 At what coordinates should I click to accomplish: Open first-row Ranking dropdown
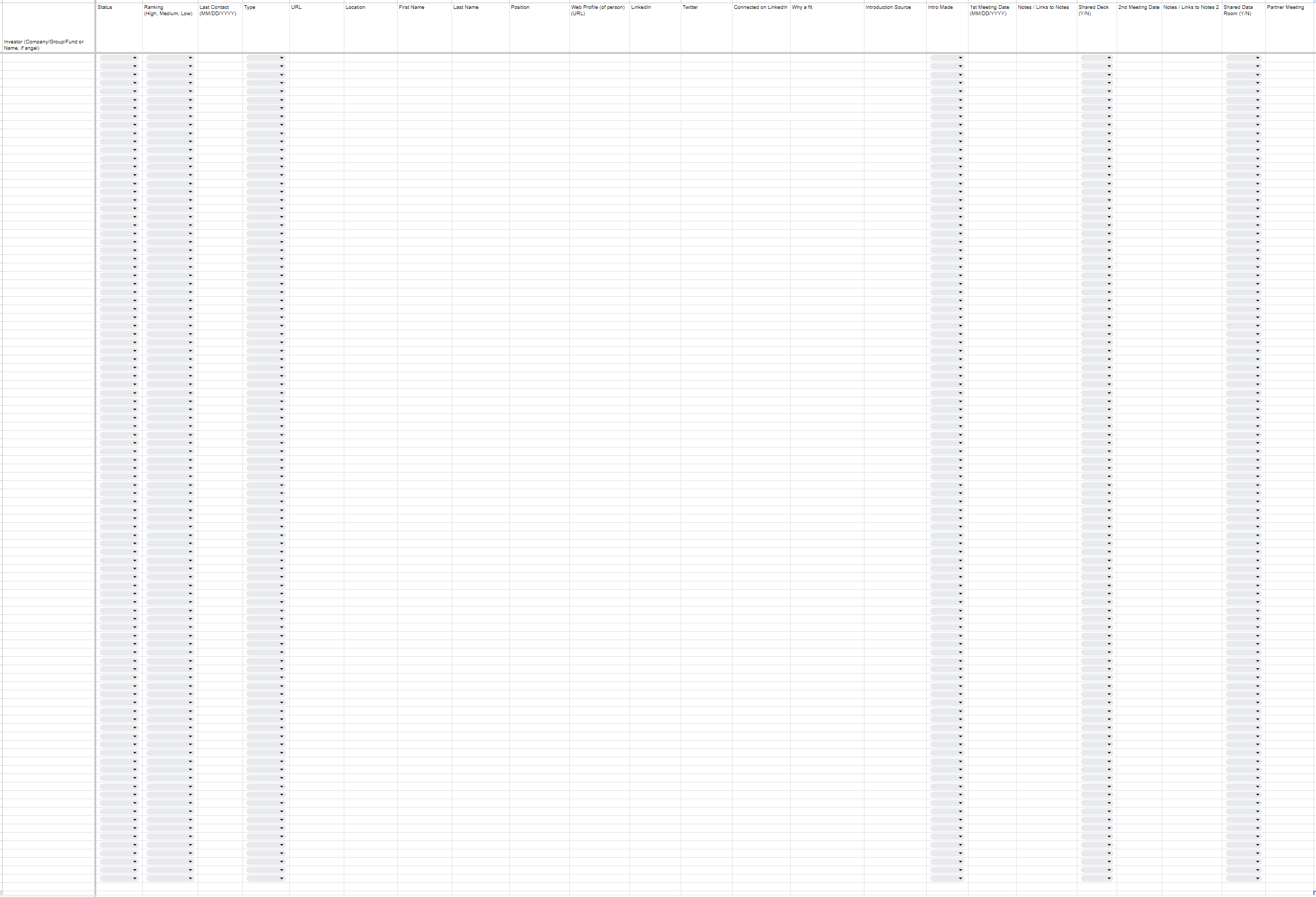click(x=170, y=58)
